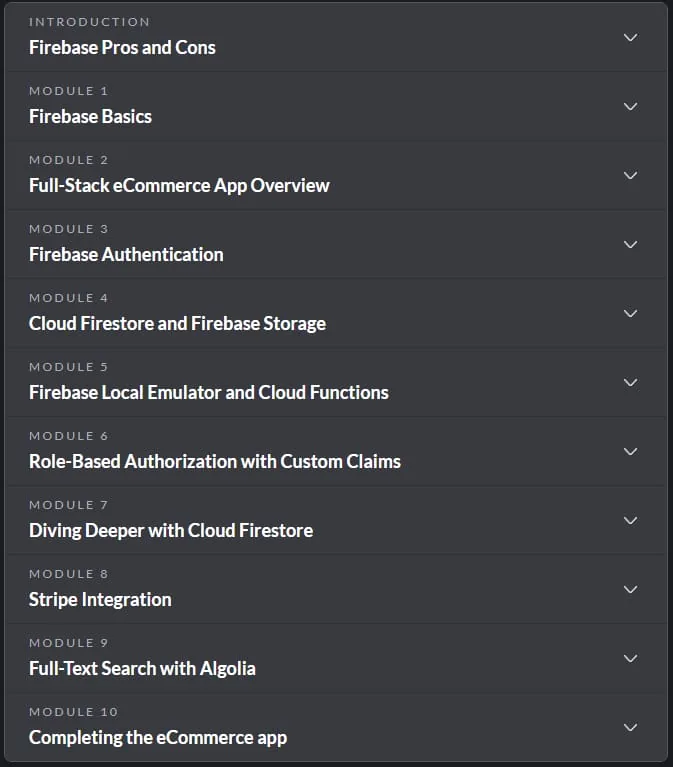Open Firebase Pros and Cons title
This screenshot has width=673, height=767.
(x=122, y=47)
